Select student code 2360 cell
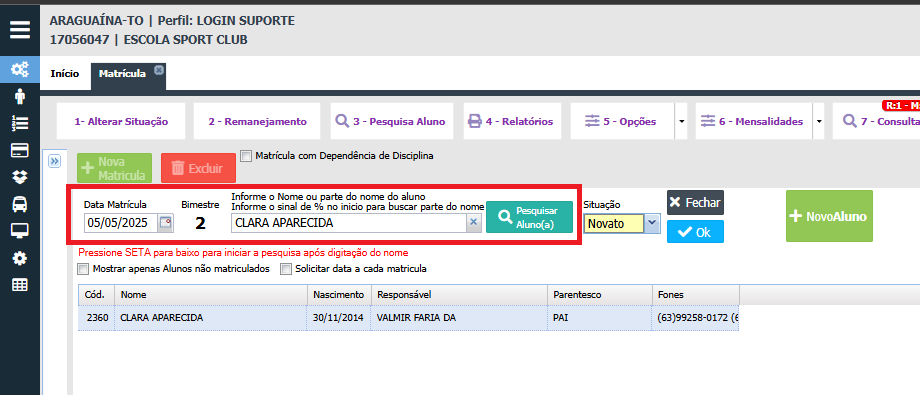 tap(96, 318)
